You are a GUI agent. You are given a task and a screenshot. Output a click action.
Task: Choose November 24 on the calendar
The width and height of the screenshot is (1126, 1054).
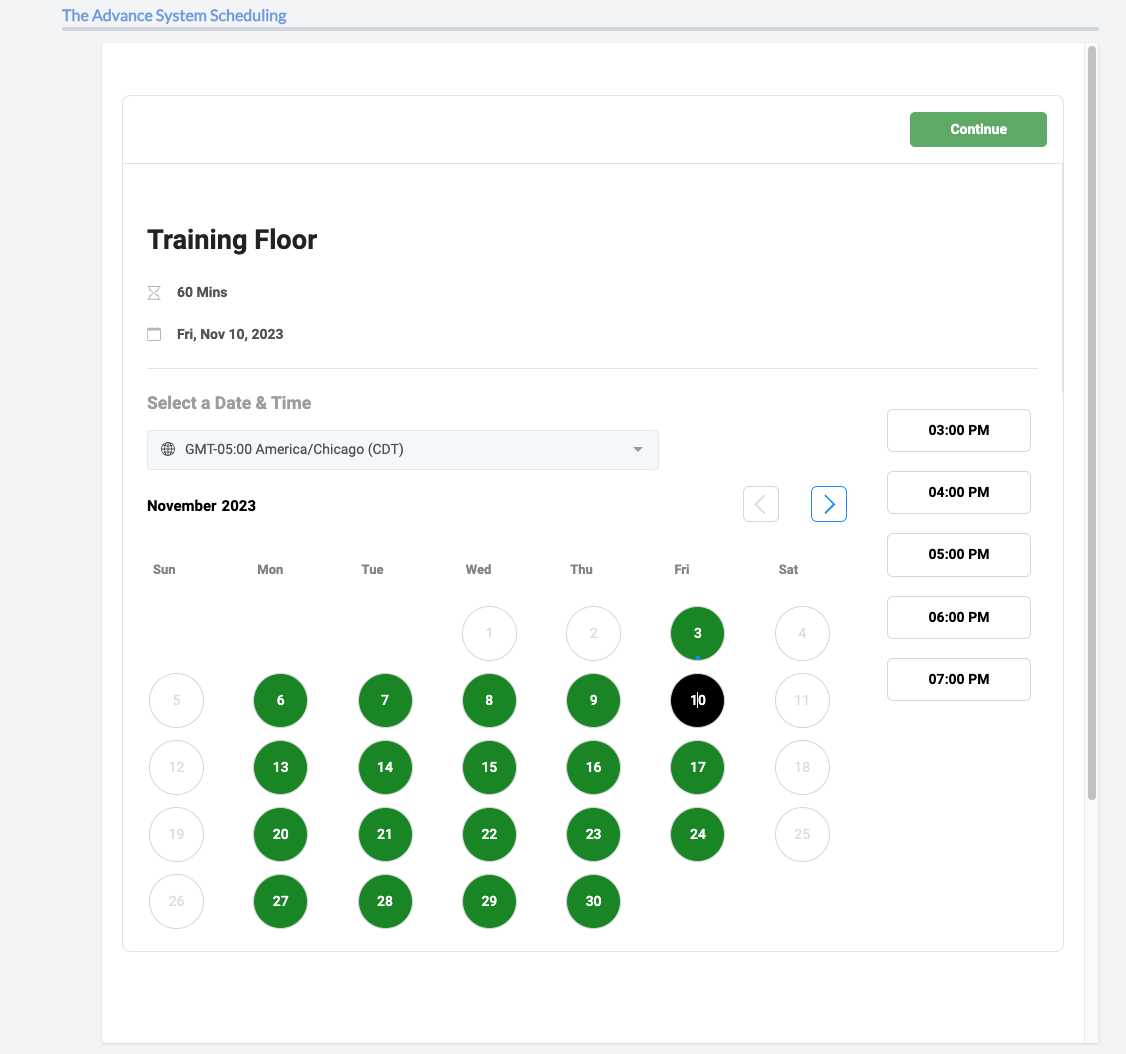point(697,834)
